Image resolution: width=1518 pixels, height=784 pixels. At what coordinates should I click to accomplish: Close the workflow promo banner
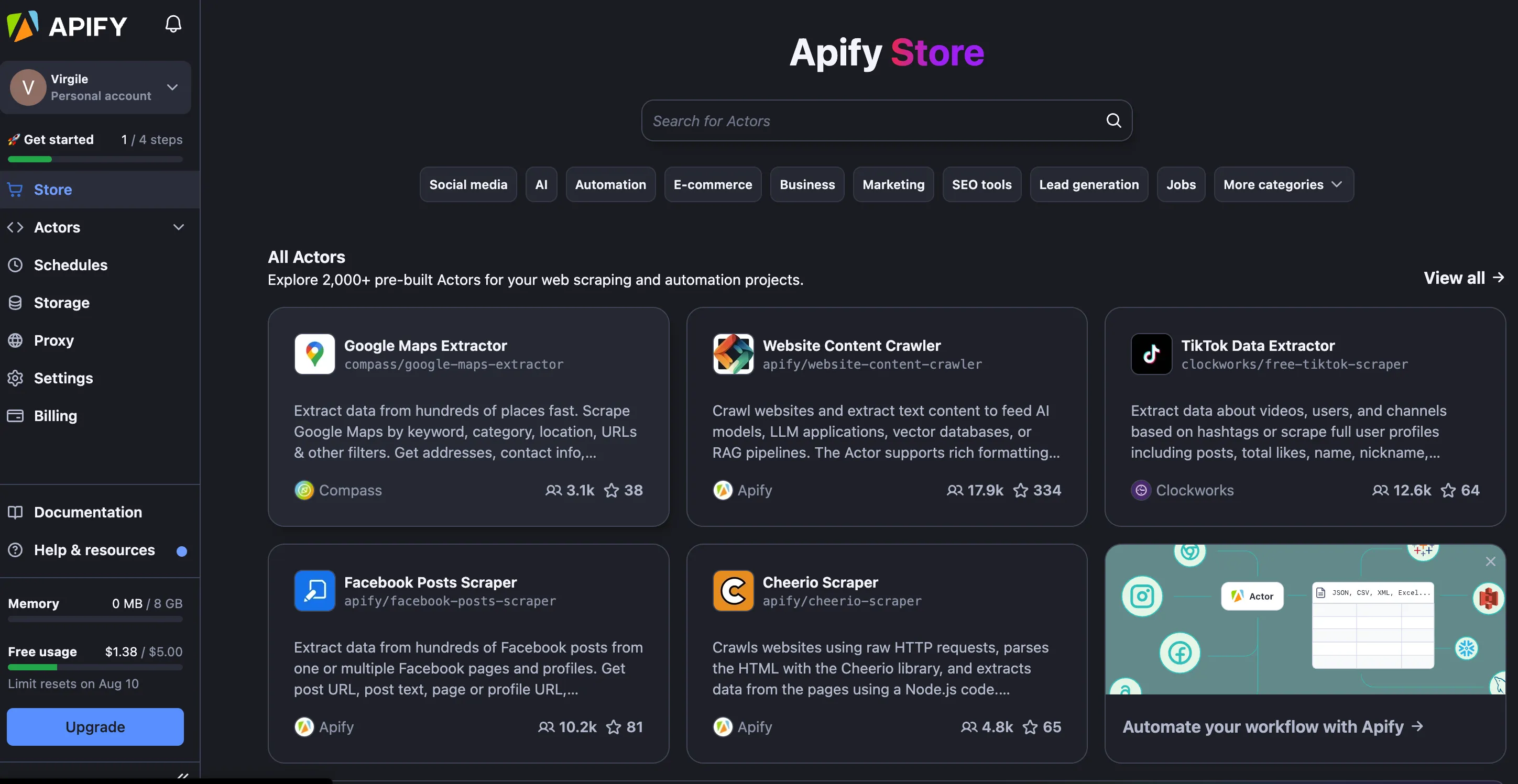pyautogui.click(x=1490, y=561)
